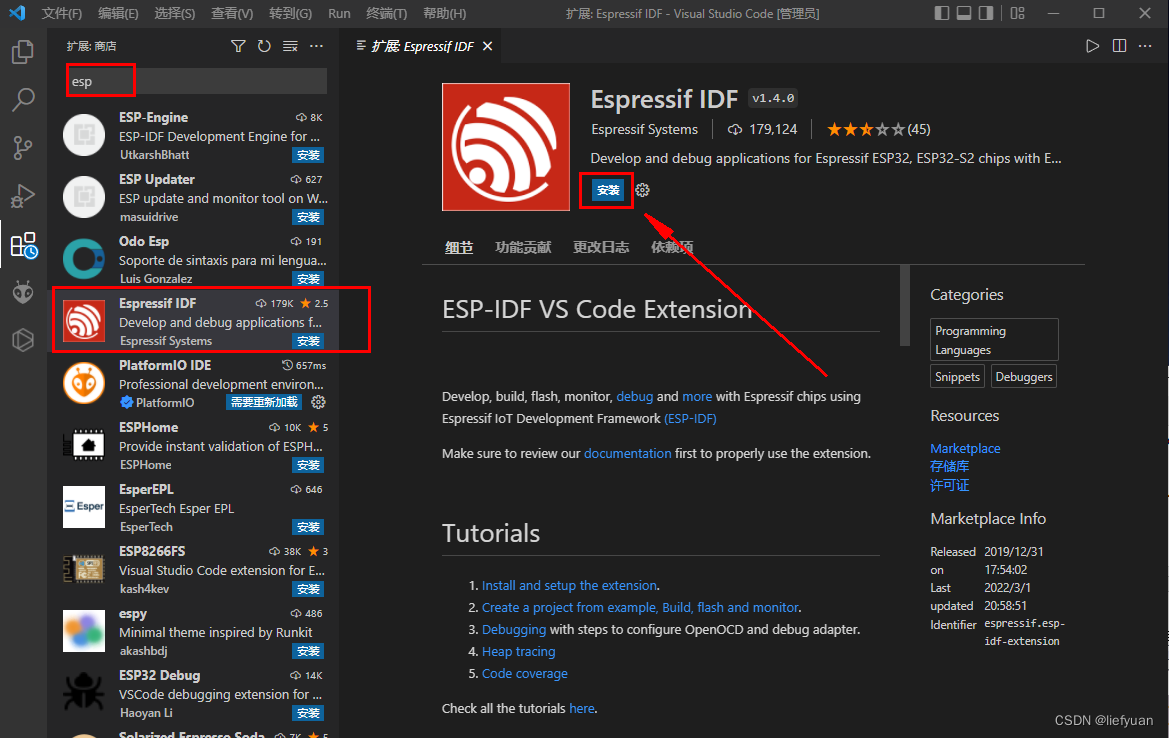Open the (ESP-IDF) framework link

[x=690, y=418]
